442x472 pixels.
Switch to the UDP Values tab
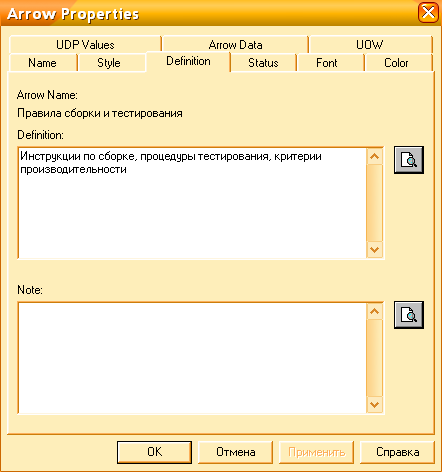(85, 45)
